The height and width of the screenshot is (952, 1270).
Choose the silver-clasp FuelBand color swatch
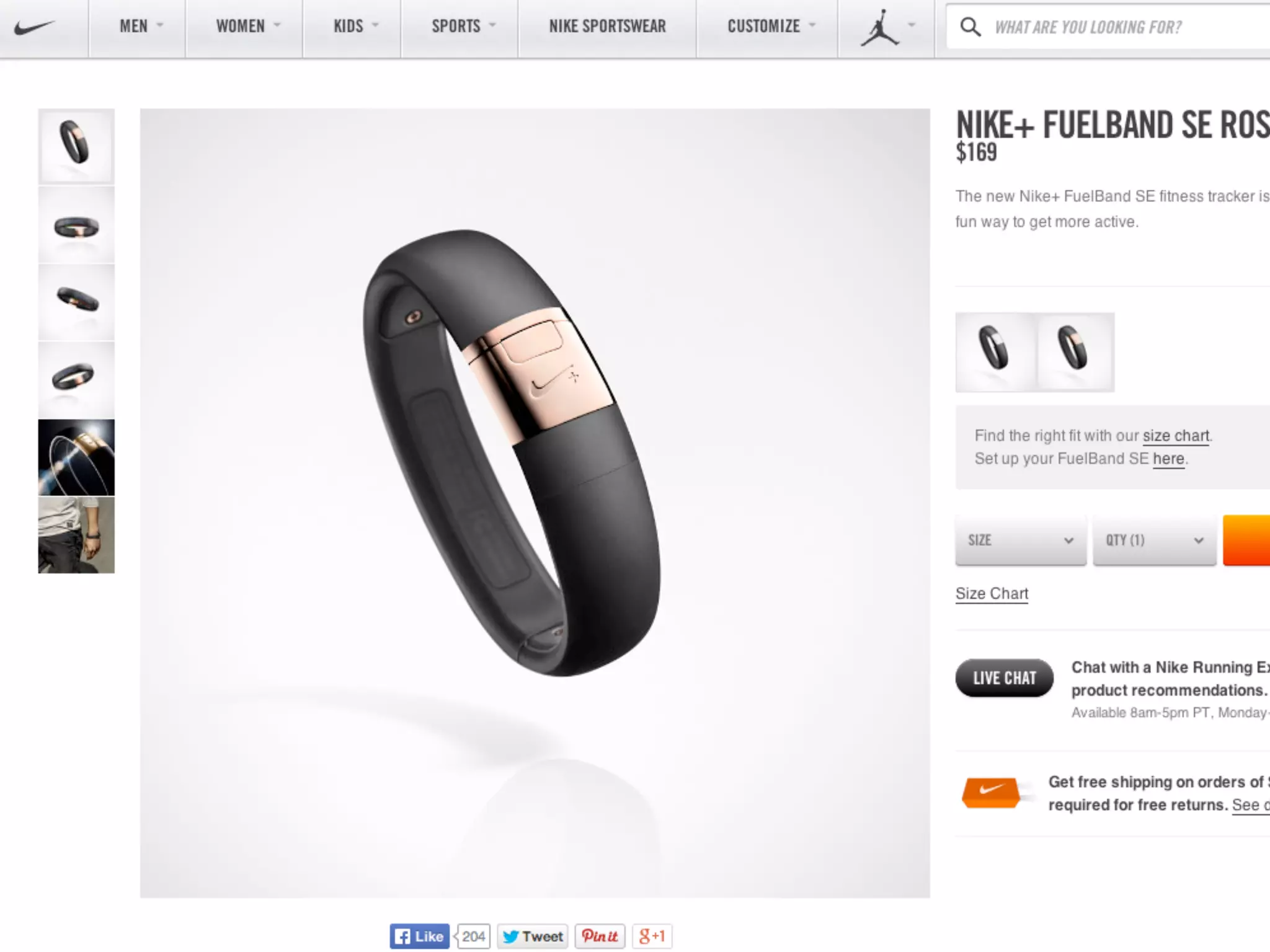(995, 351)
